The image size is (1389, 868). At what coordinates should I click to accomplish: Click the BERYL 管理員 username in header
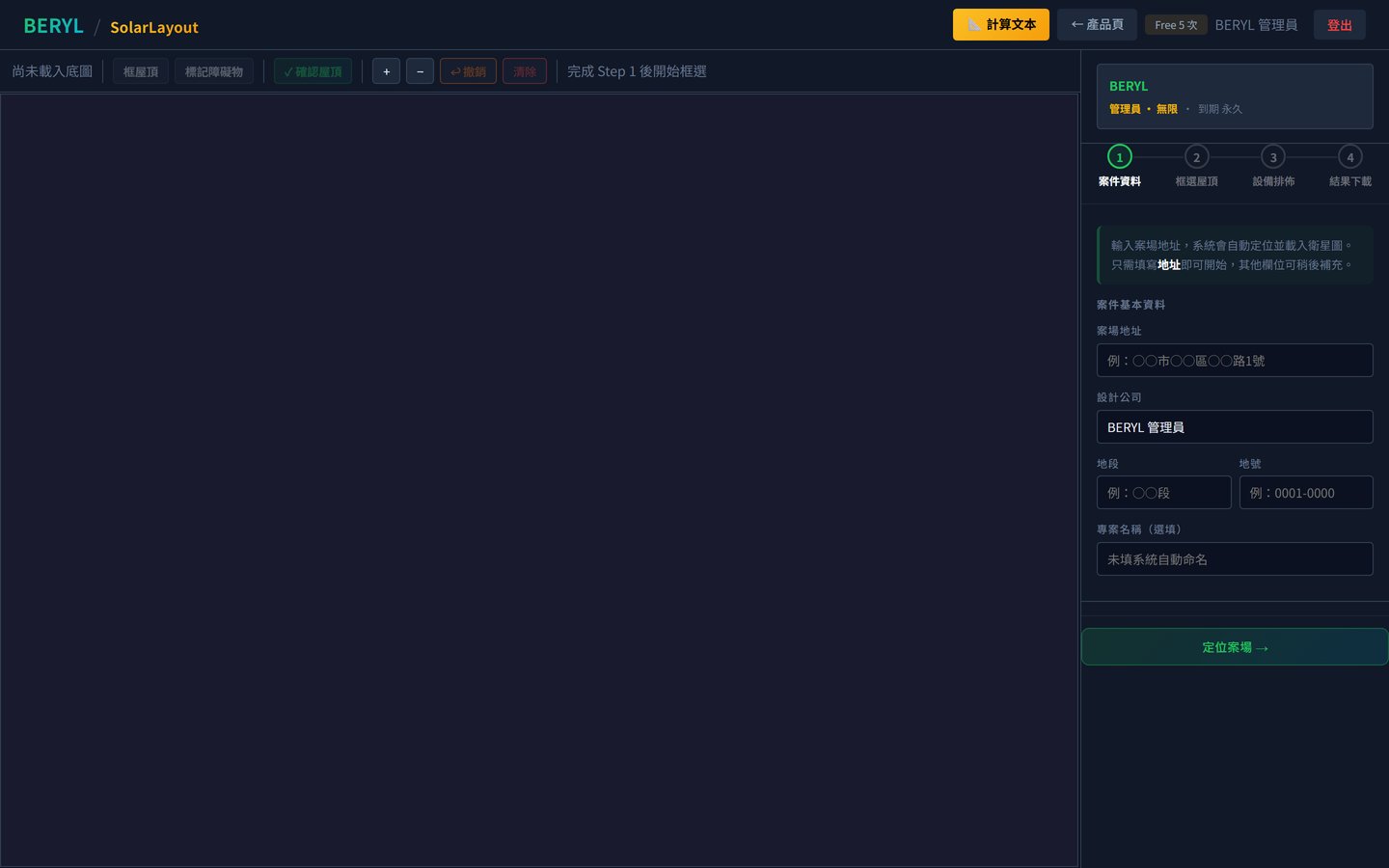[x=1256, y=25]
